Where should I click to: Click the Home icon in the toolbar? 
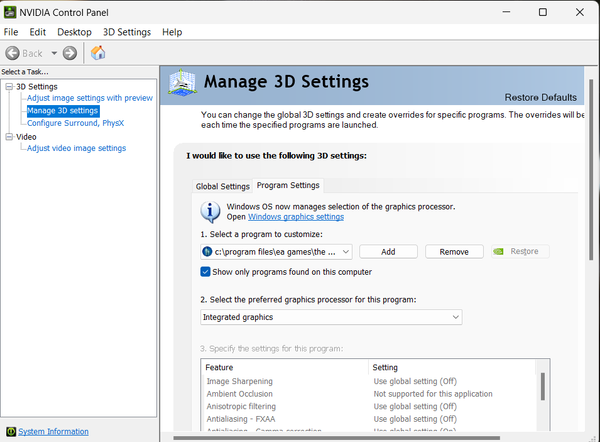98,53
